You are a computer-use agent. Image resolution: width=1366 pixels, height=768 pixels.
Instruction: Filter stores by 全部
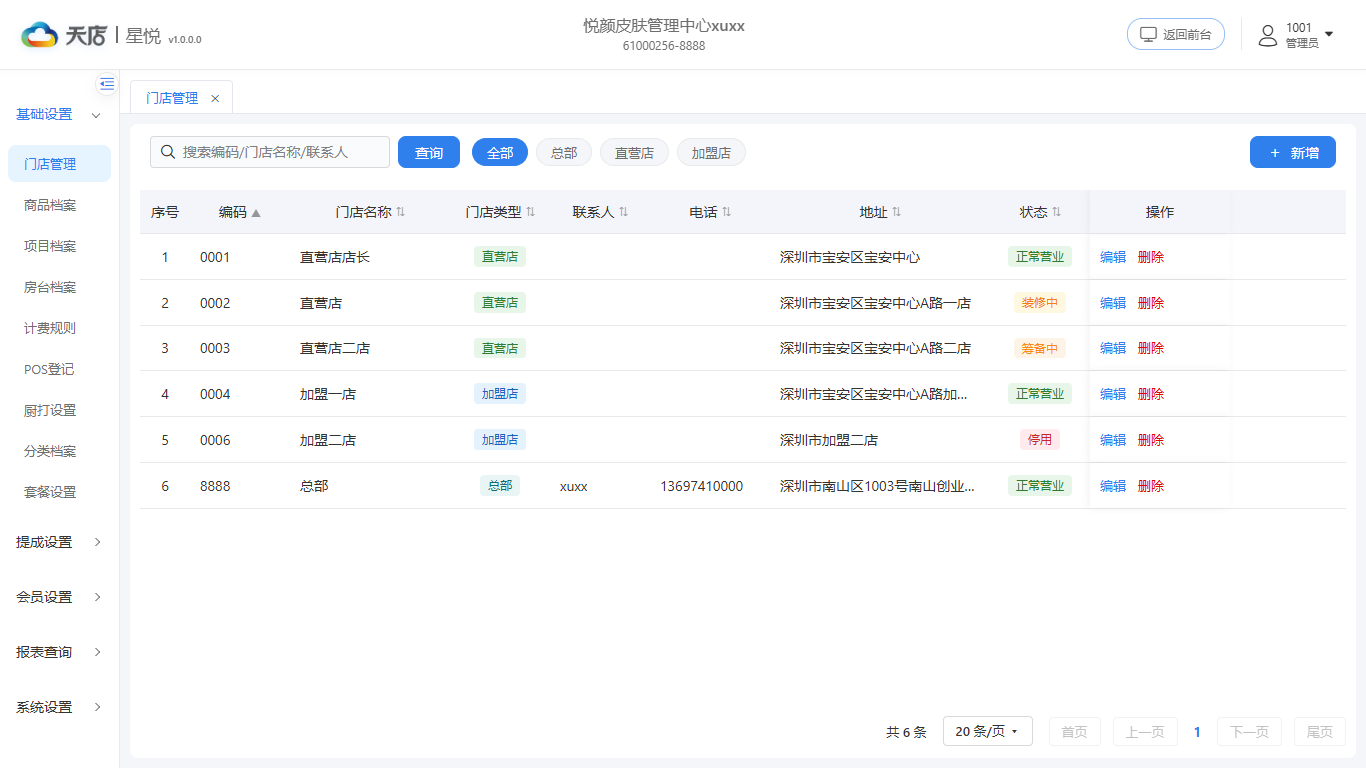[x=500, y=152]
